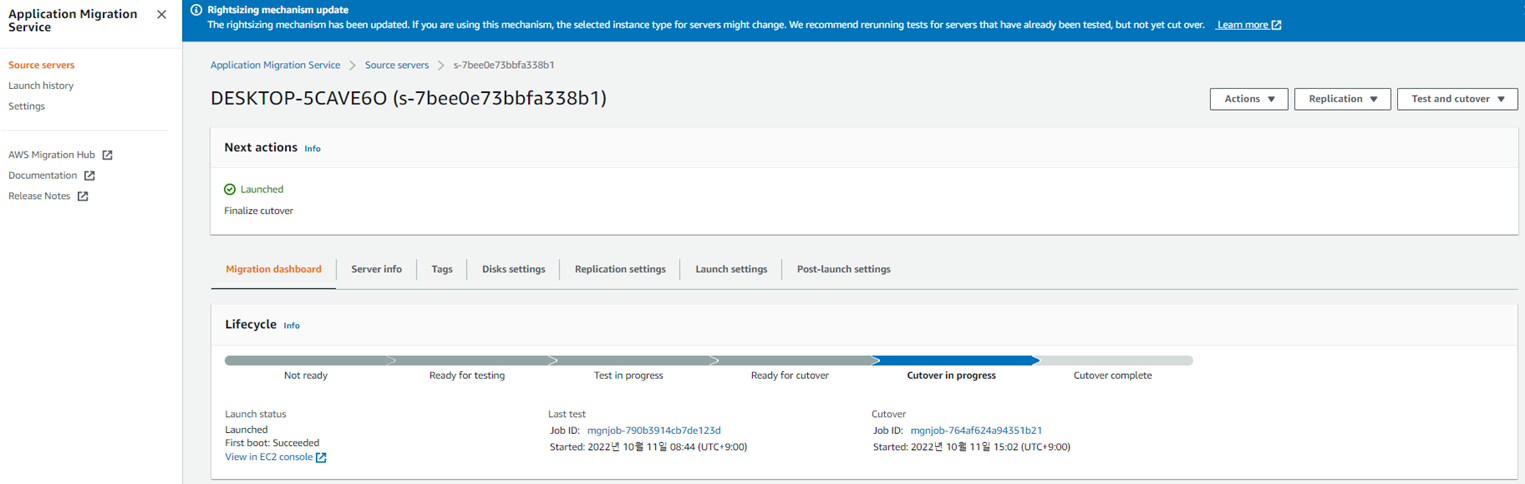
Task: Click Learn more in the banner
Action: coord(1242,25)
